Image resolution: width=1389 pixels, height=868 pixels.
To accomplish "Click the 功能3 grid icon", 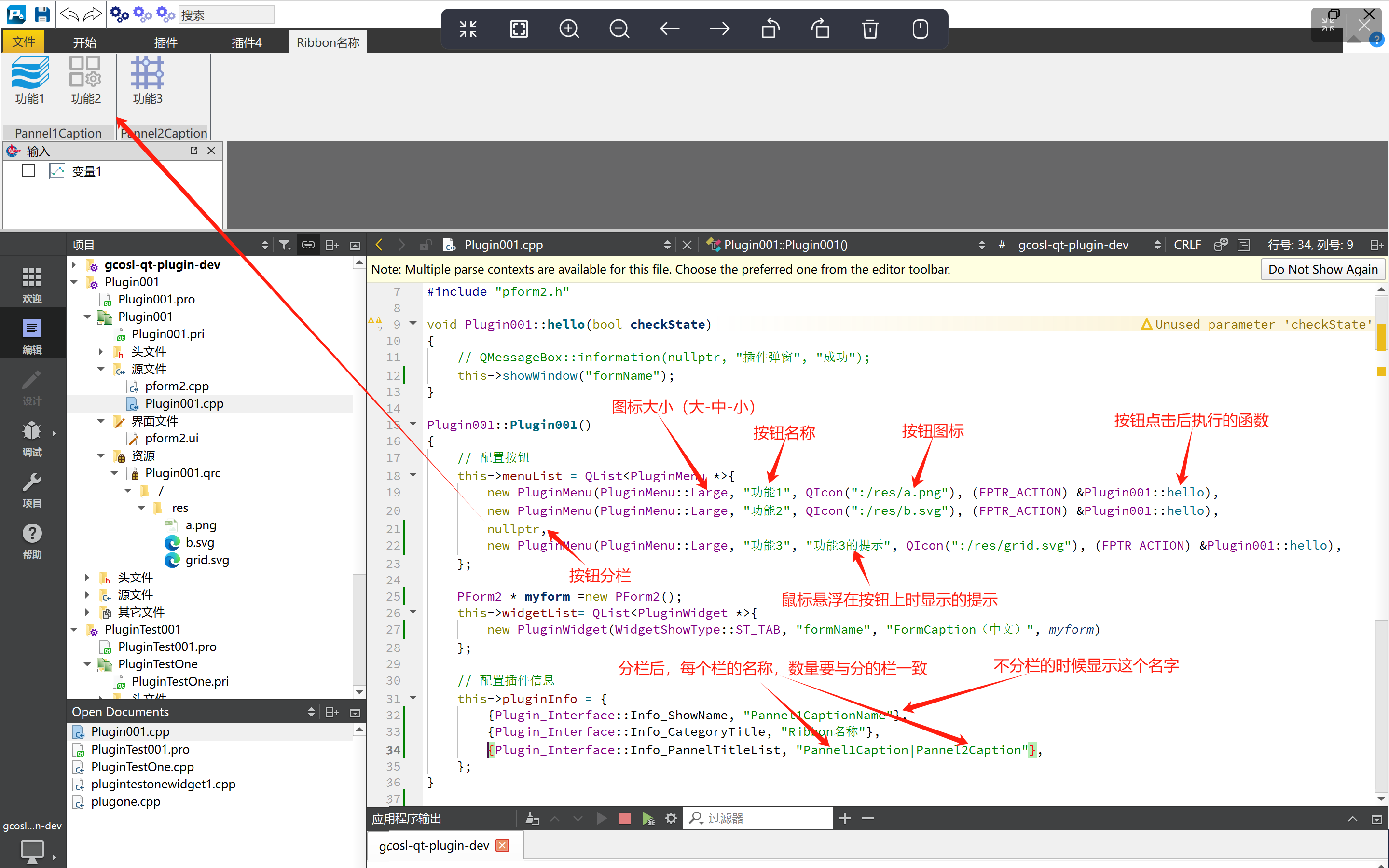I will (148, 73).
